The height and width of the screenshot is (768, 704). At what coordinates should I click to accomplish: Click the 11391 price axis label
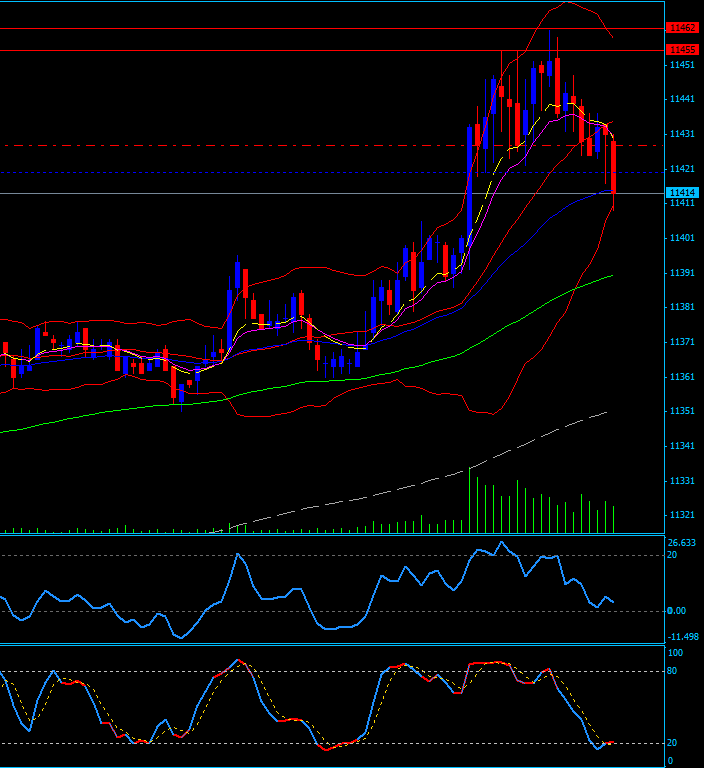[683, 273]
